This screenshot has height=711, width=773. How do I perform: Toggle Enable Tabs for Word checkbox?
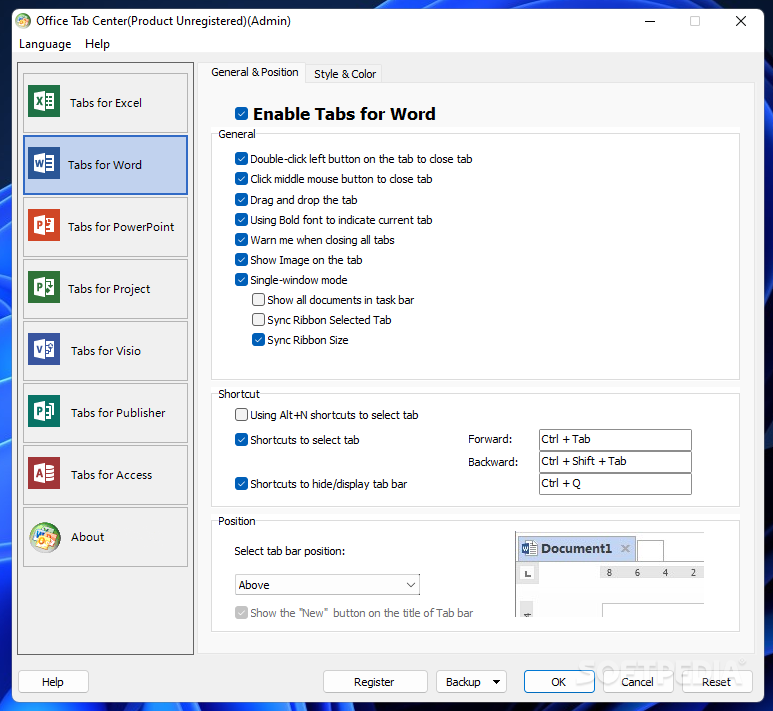pyautogui.click(x=242, y=114)
